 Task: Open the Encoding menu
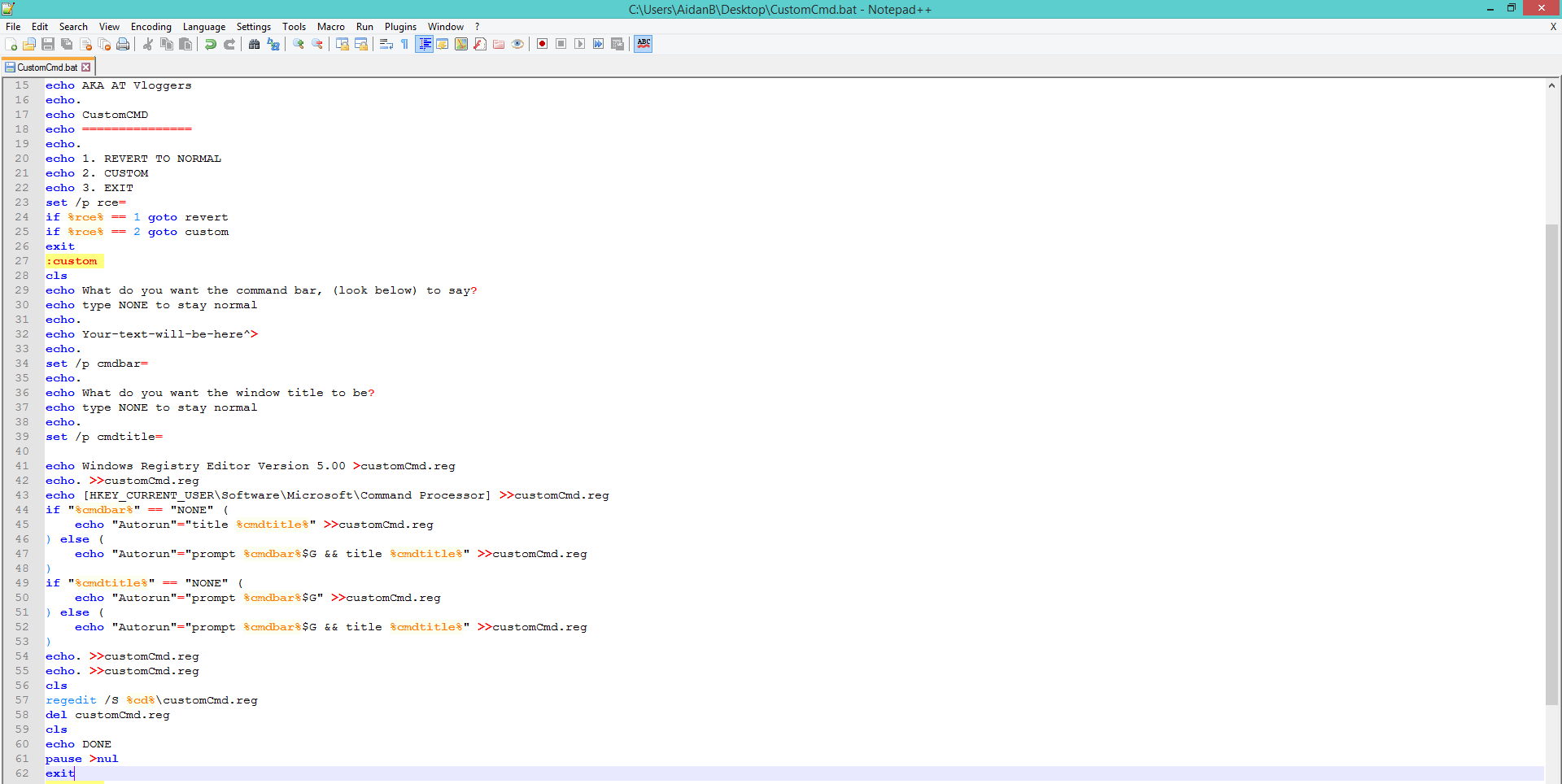click(x=151, y=26)
